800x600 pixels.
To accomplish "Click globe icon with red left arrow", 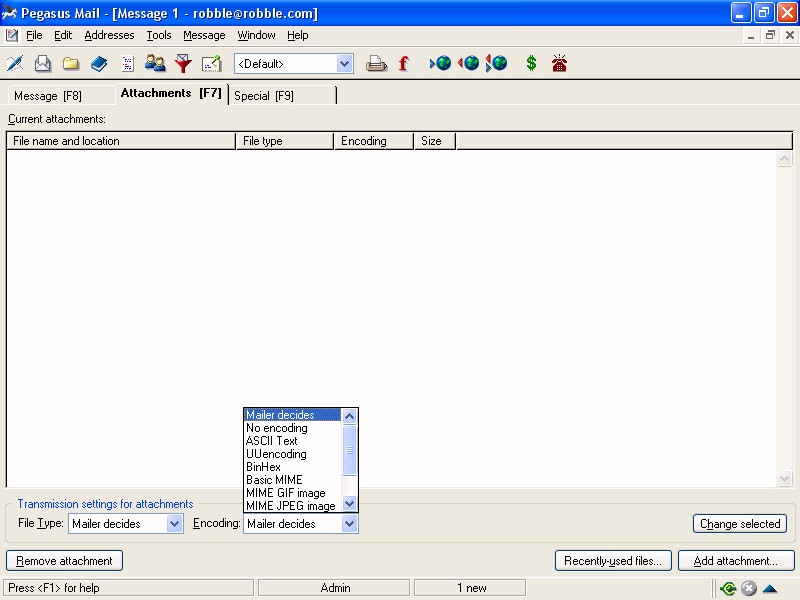I will click(x=468, y=63).
